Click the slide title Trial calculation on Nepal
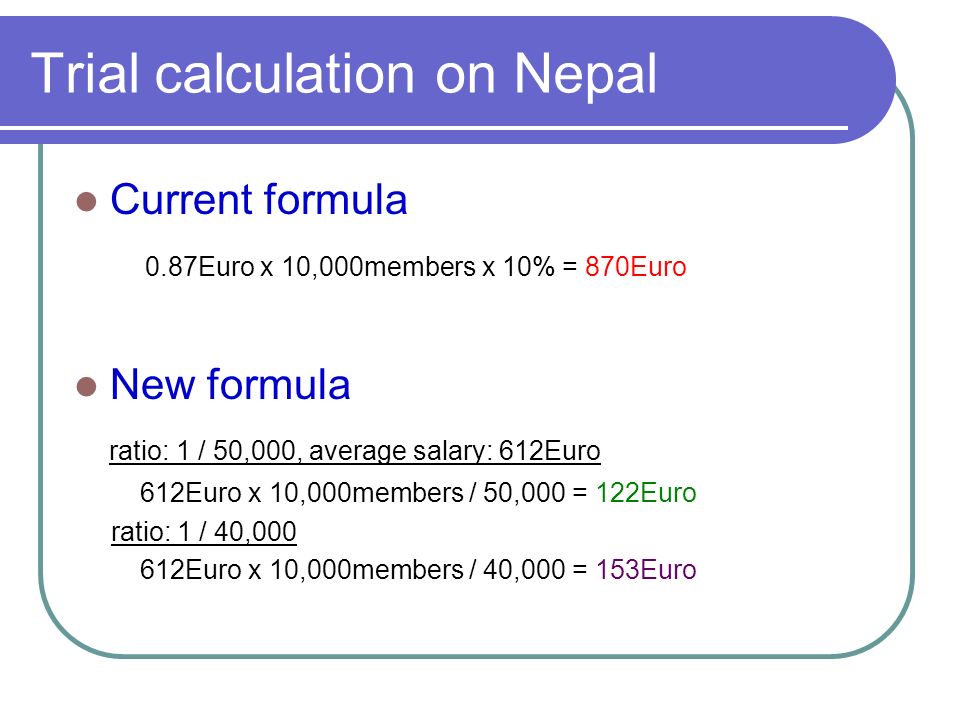The height and width of the screenshot is (720, 960). (x=343, y=74)
